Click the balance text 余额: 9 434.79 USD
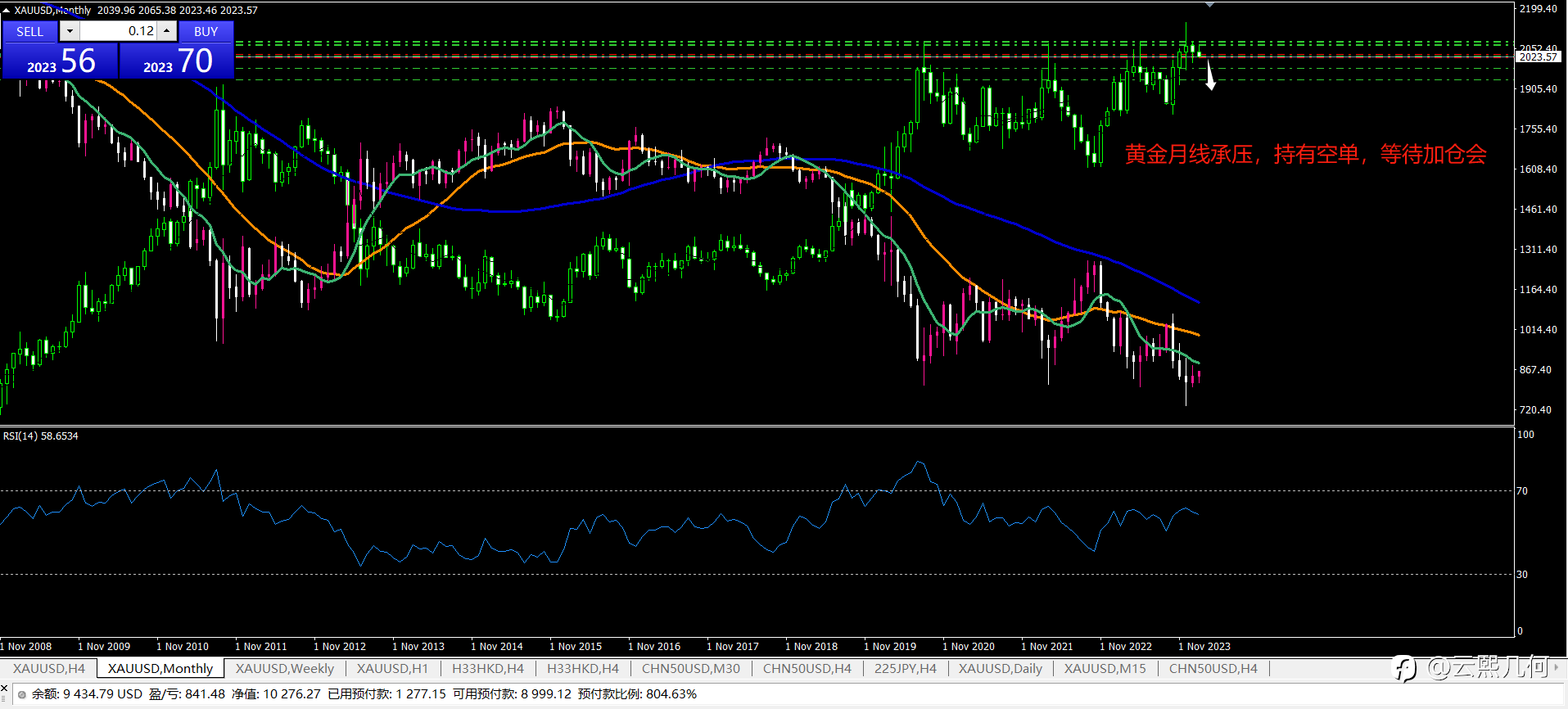The height and width of the screenshot is (709, 1568). (87, 694)
